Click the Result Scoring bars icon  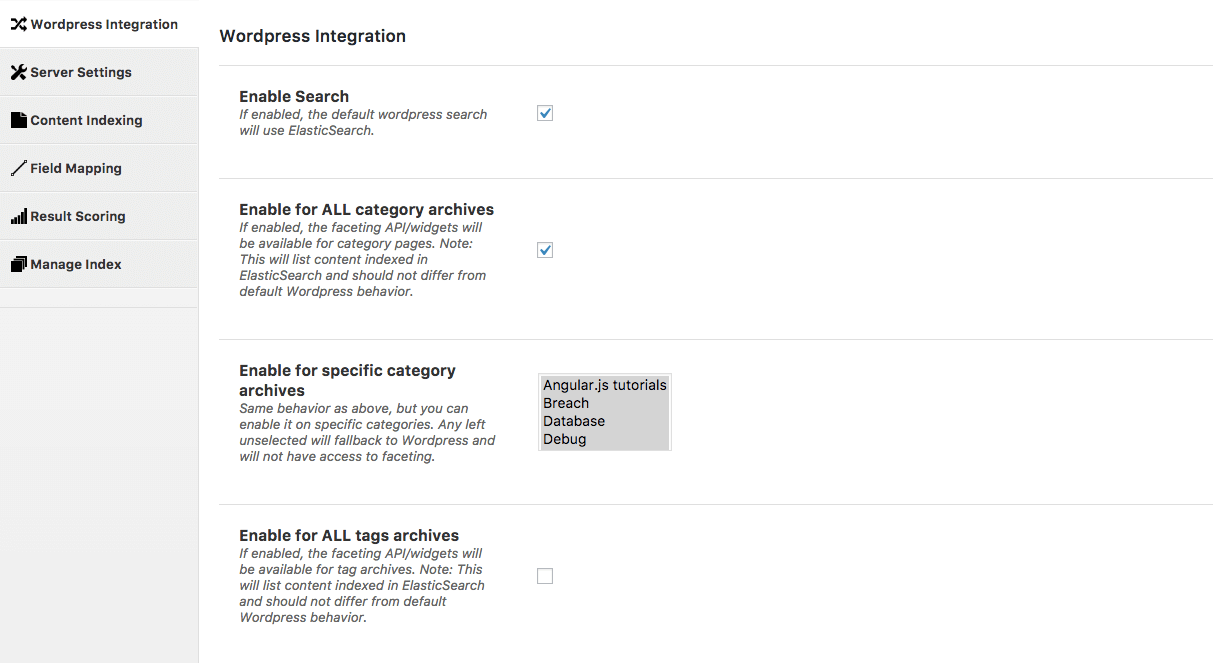click(18, 216)
